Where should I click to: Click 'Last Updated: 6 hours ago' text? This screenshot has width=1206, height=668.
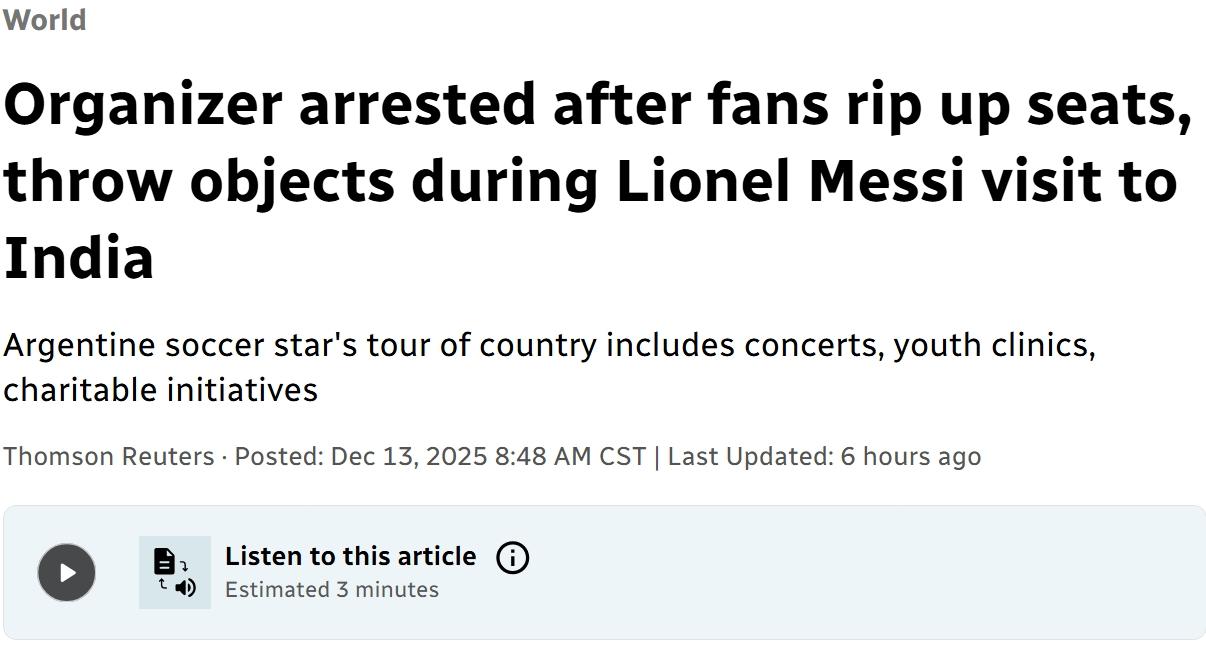[824, 456]
